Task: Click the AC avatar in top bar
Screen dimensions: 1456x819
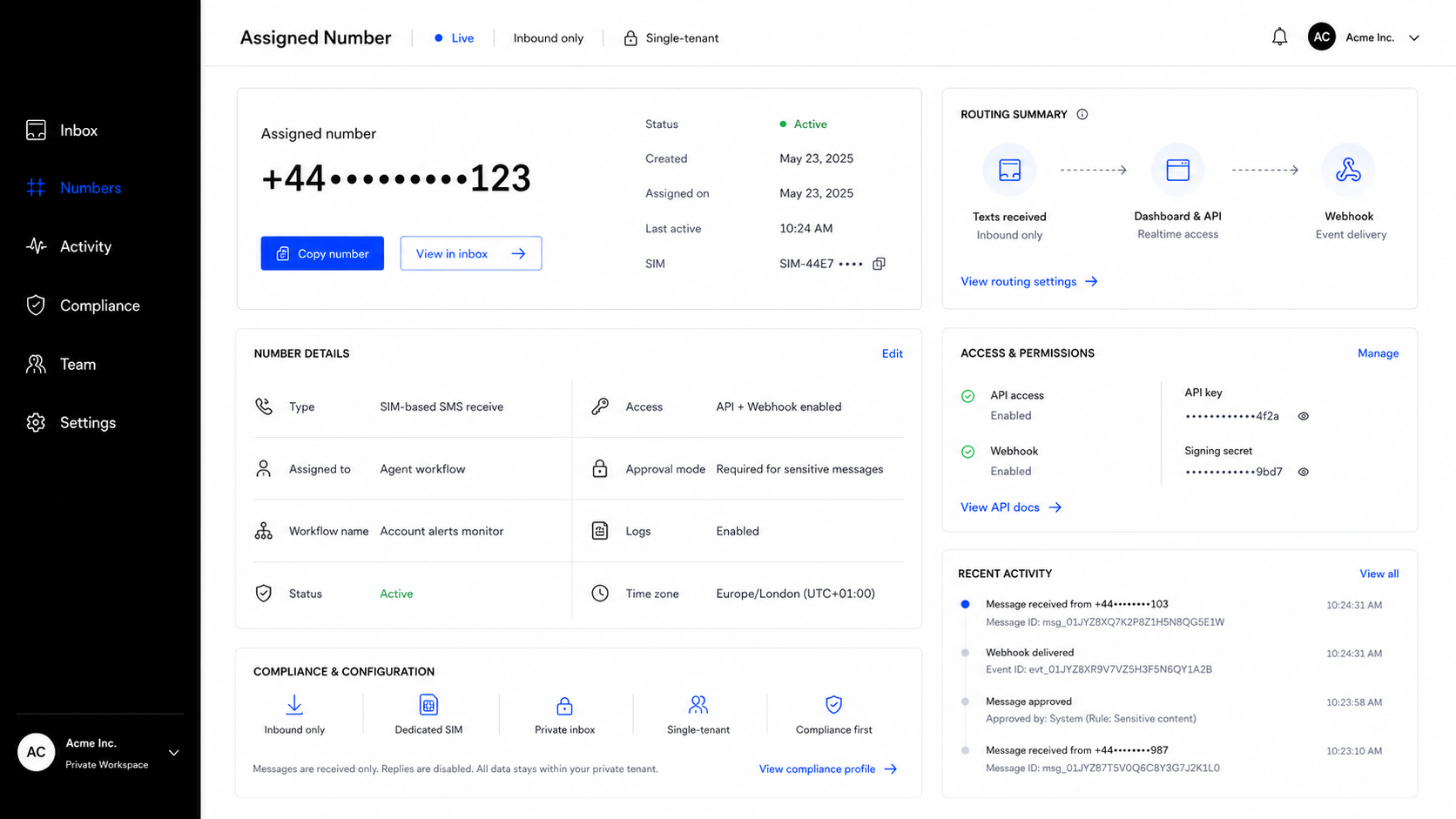Action: 1321,37
